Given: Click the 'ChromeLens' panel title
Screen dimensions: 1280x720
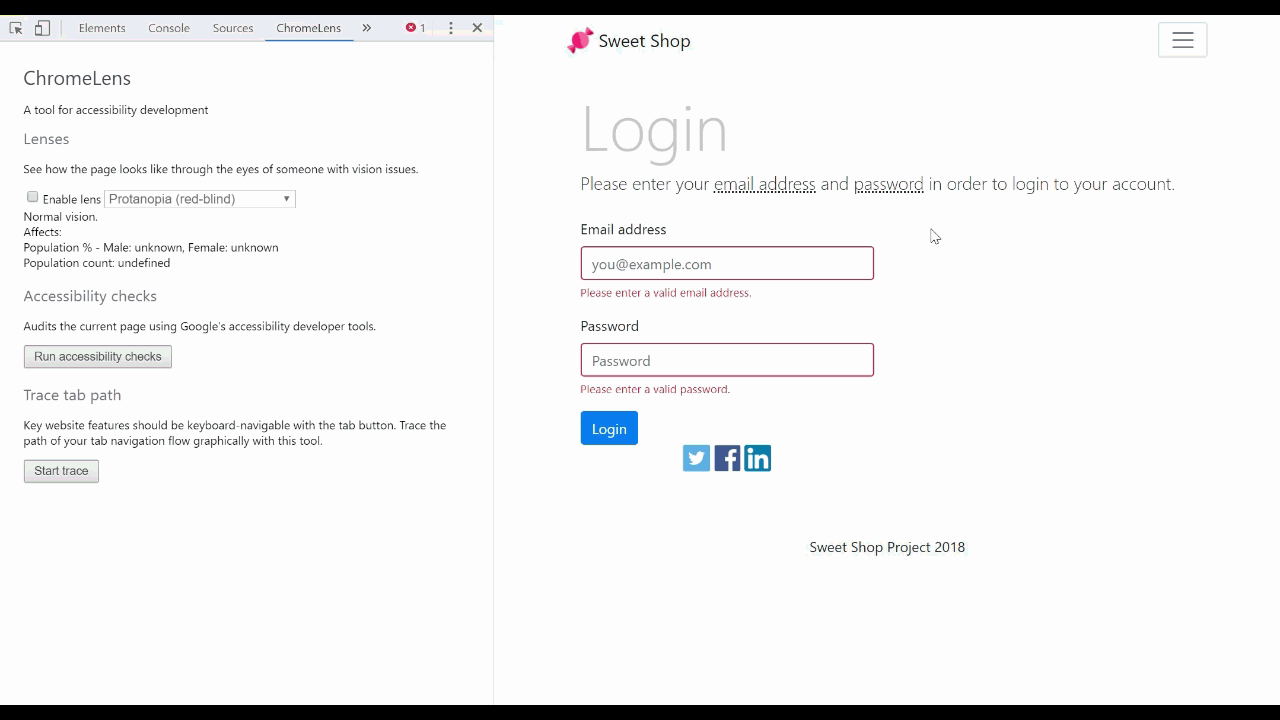Looking at the screenshot, I should [77, 78].
